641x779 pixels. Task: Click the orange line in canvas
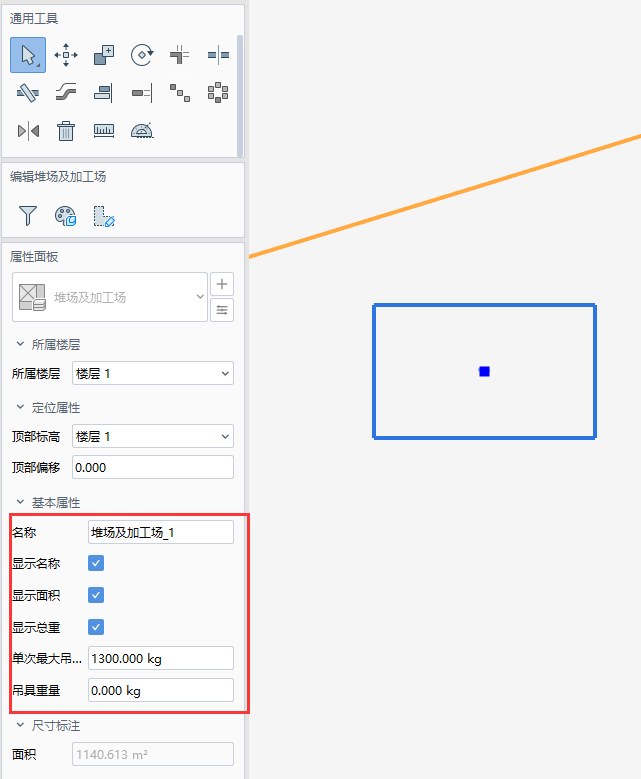point(445,196)
